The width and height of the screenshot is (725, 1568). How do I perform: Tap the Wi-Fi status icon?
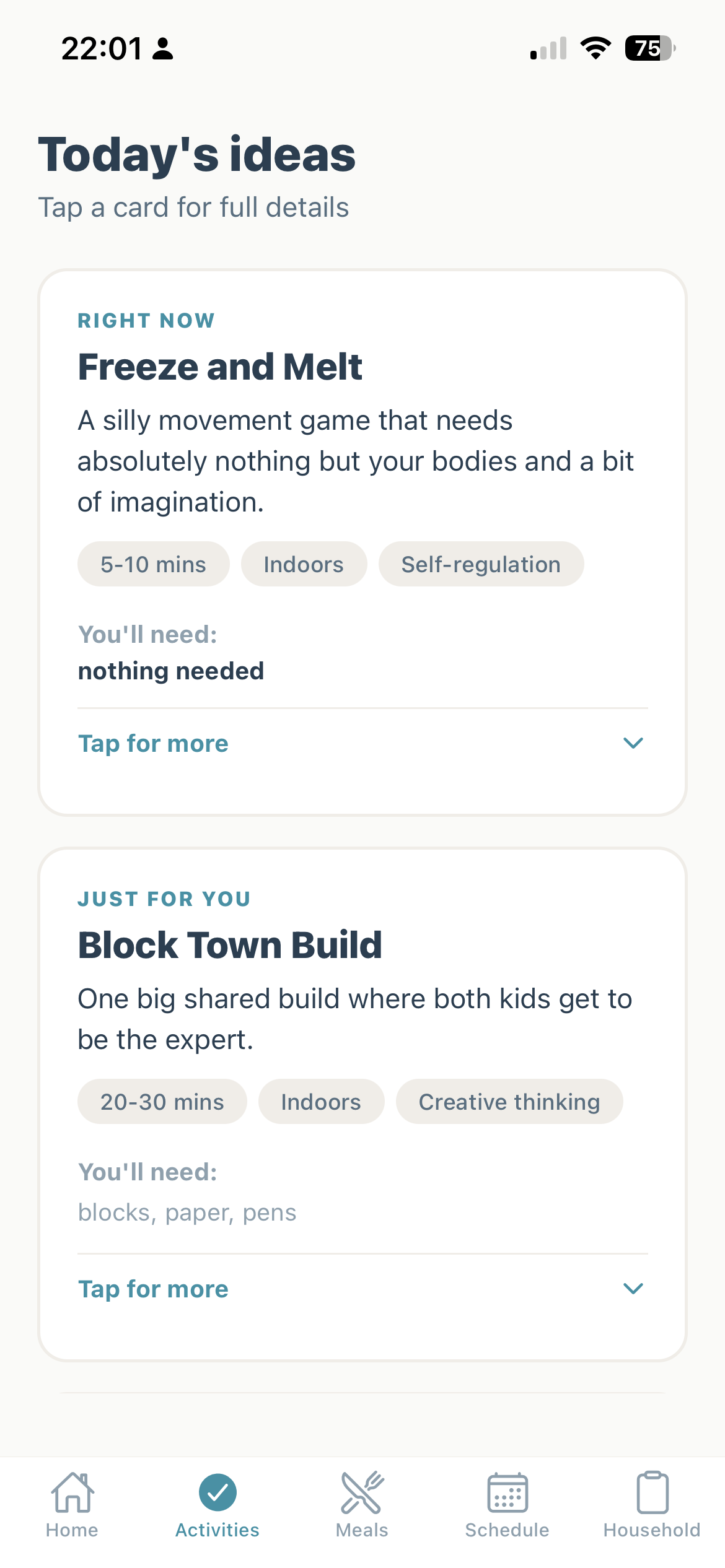595,48
